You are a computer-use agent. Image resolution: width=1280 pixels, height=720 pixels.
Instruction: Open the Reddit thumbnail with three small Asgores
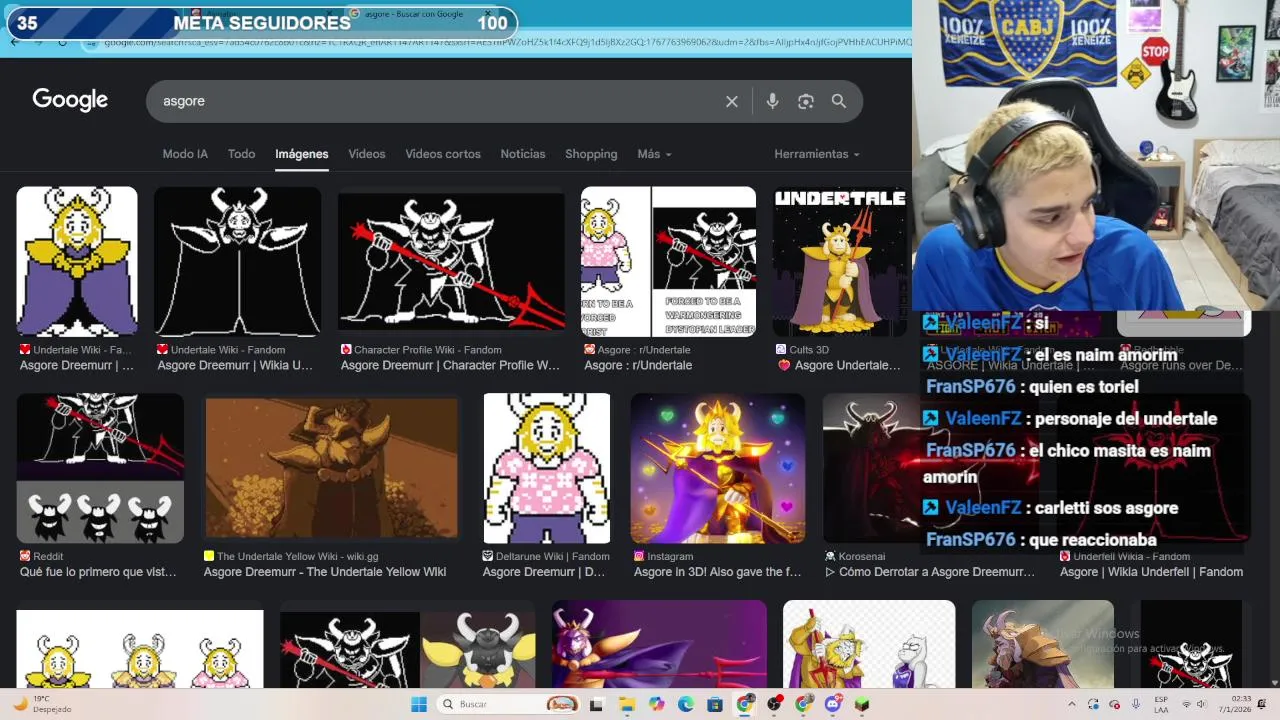[x=100, y=468]
